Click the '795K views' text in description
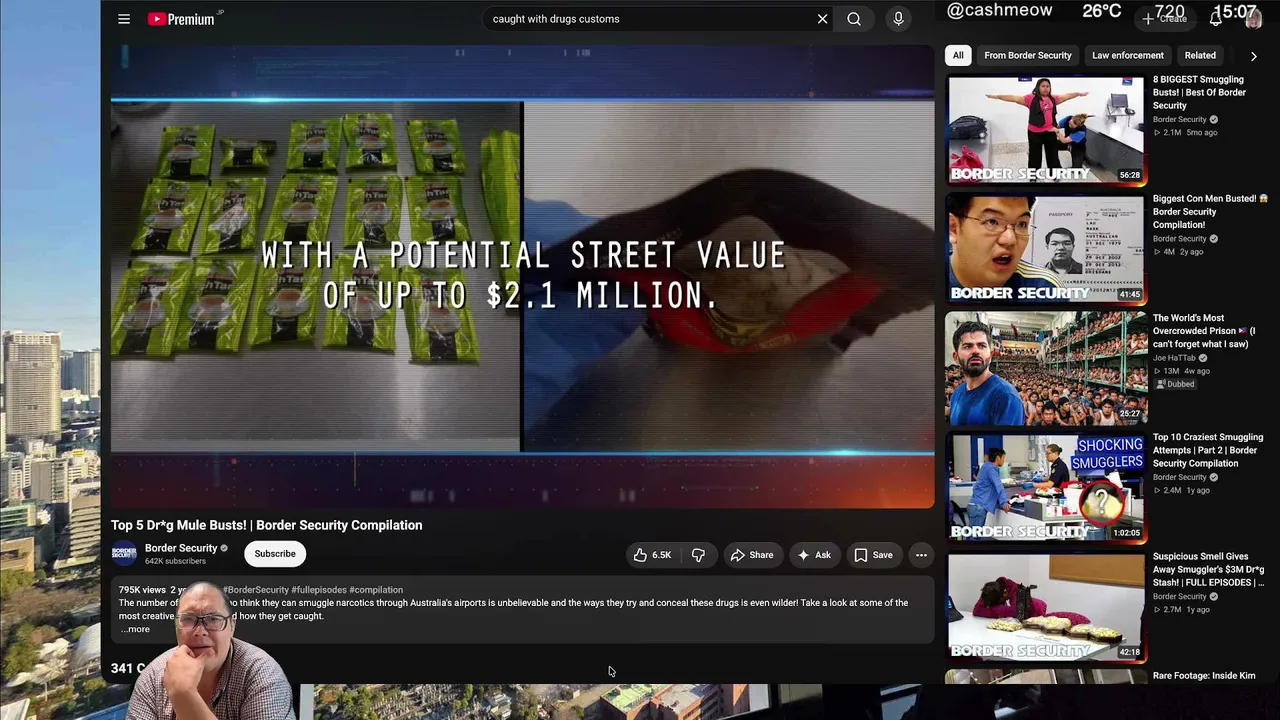This screenshot has height=720, width=1280. tap(142, 590)
